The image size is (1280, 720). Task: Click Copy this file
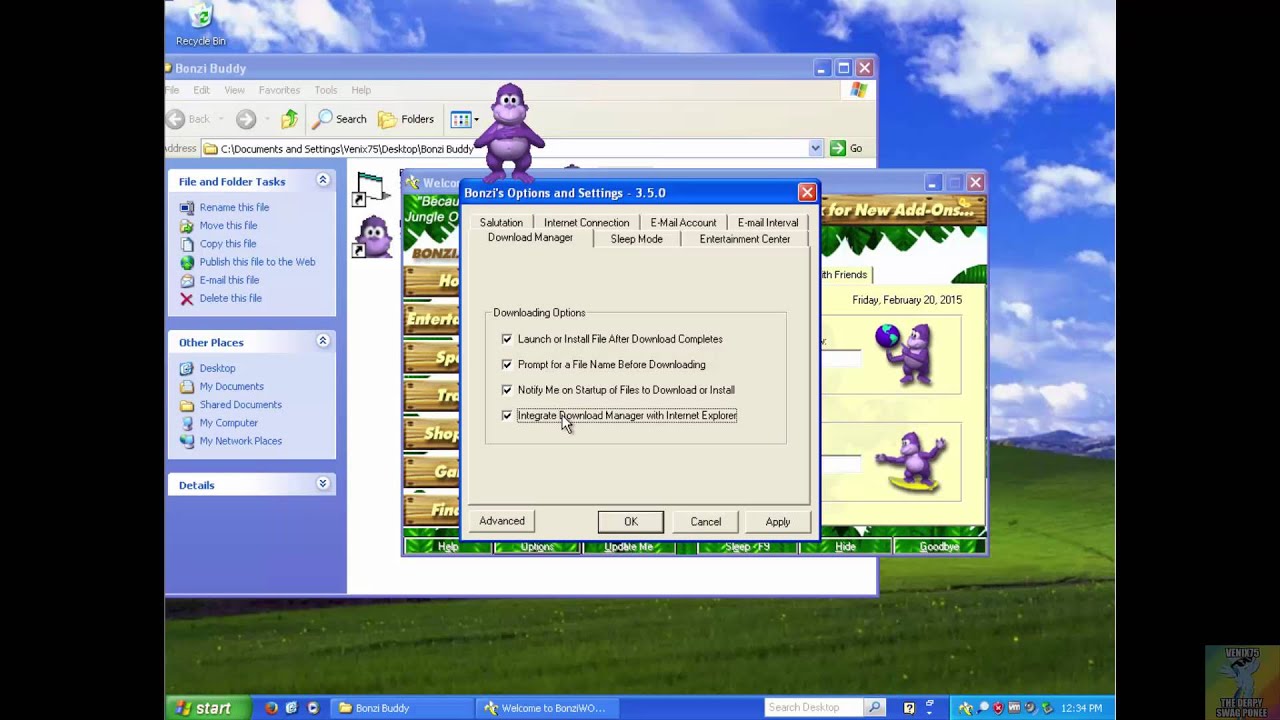pos(227,243)
